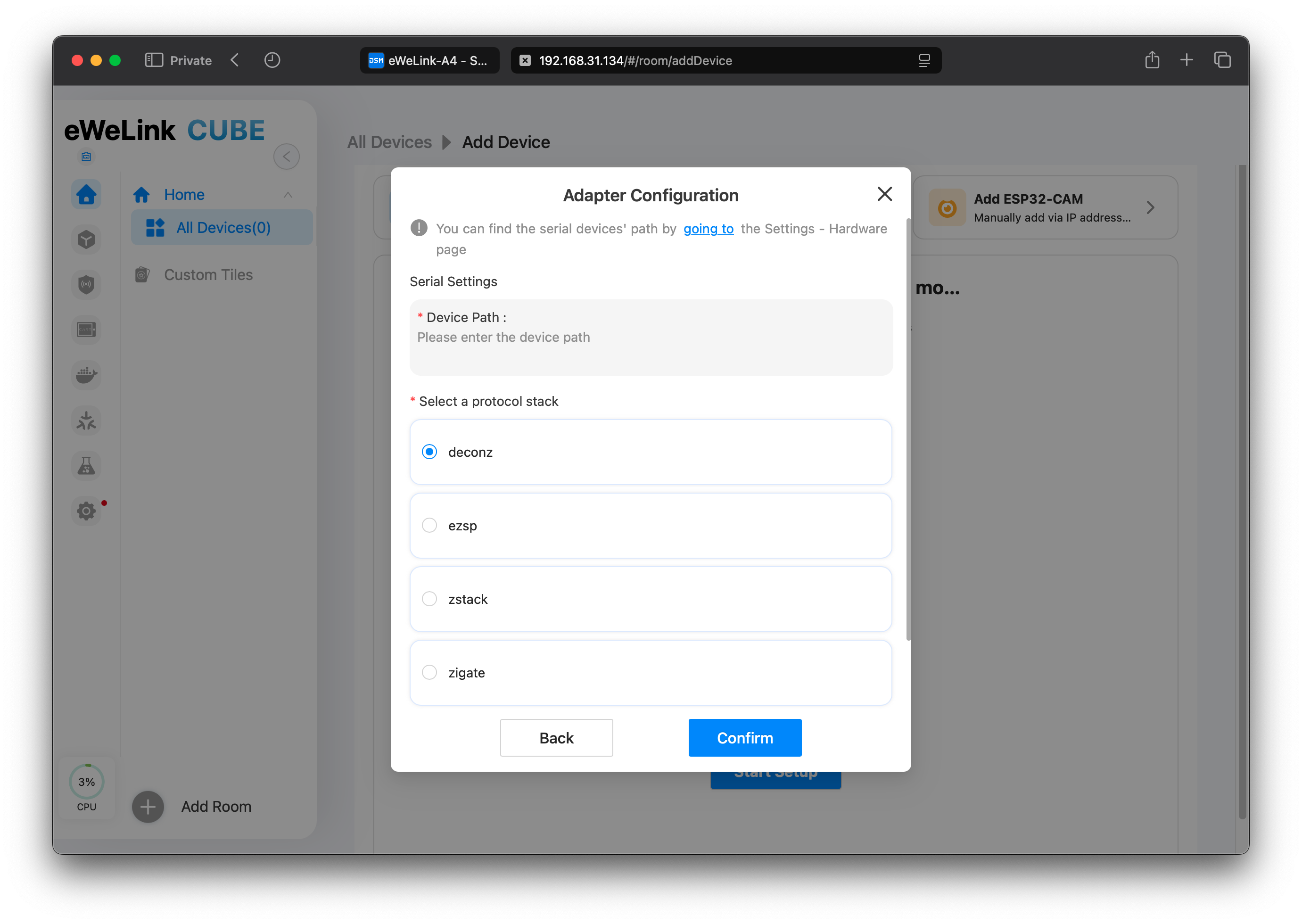The image size is (1302, 924).
Task: Click the Docker whale sidebar icon
Action: click(86, 375)
